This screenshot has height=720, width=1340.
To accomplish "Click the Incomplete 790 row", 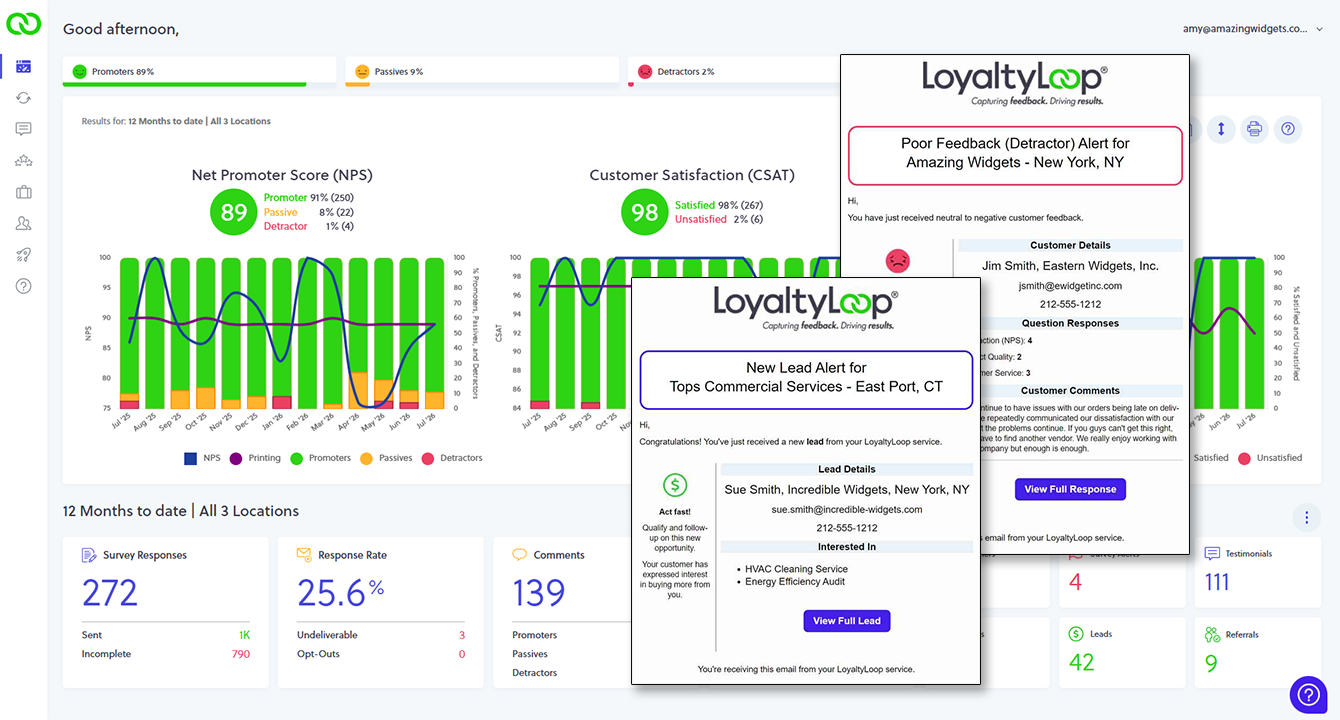I will 166,654.
